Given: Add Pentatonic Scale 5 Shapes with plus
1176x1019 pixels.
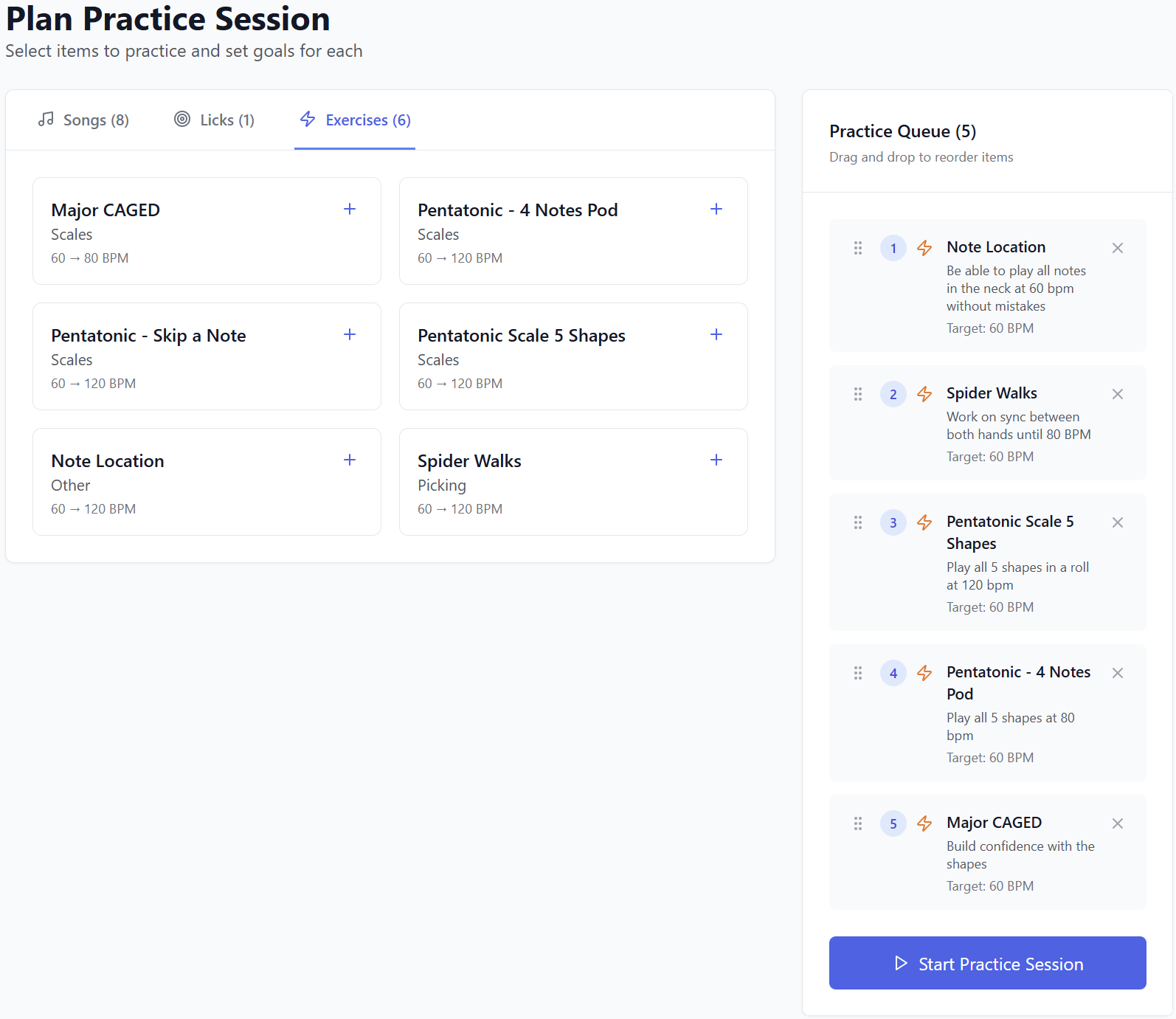Looking at the screenshot, I should tap(716, 334).
